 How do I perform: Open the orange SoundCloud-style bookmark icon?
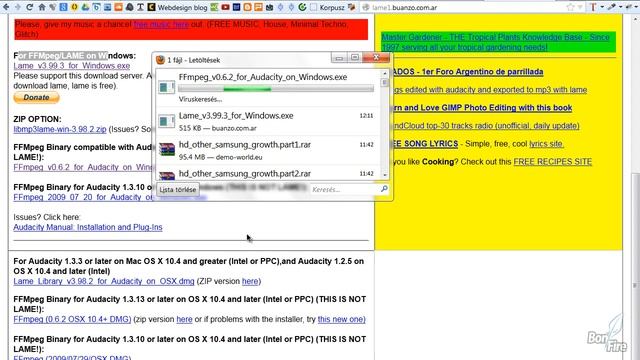(x=118, y=7)
